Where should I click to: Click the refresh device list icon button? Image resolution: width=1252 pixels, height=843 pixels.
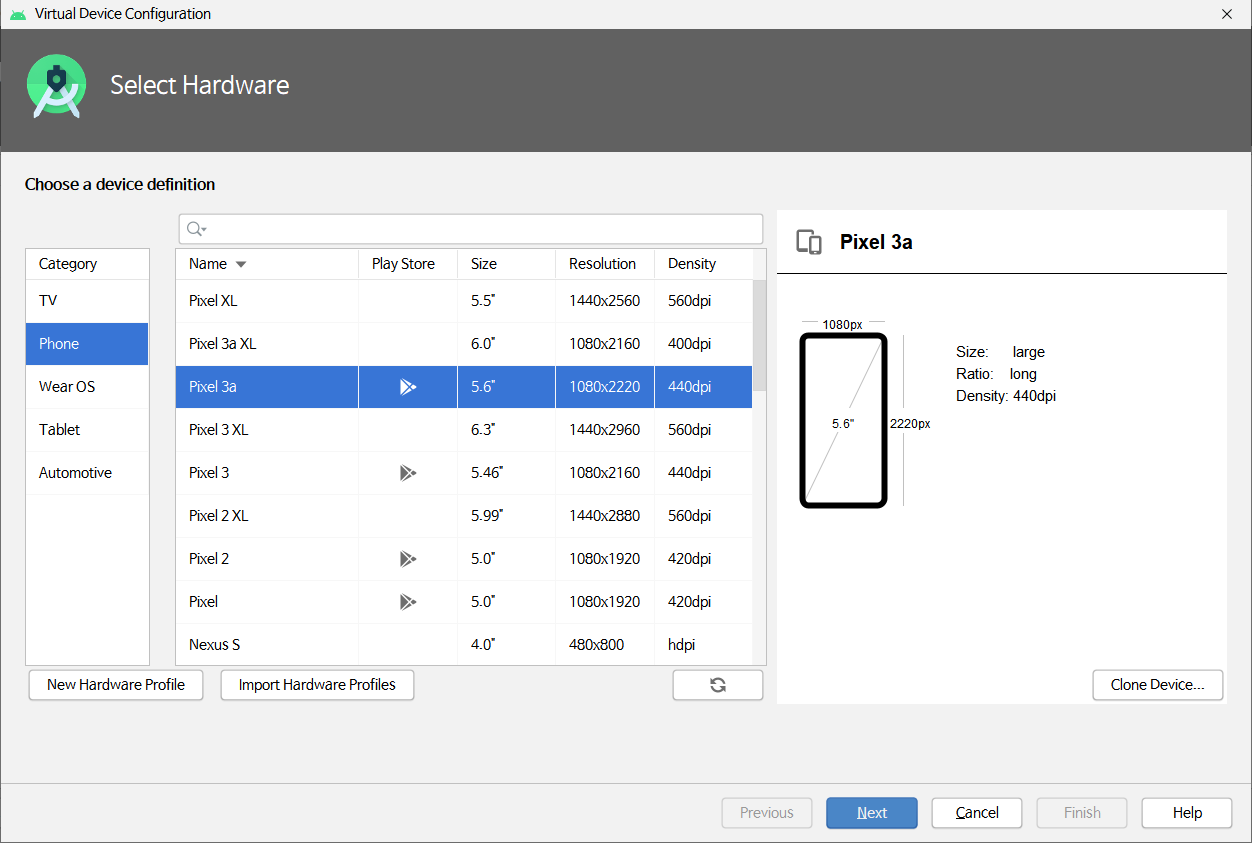(x=717, y=685)
